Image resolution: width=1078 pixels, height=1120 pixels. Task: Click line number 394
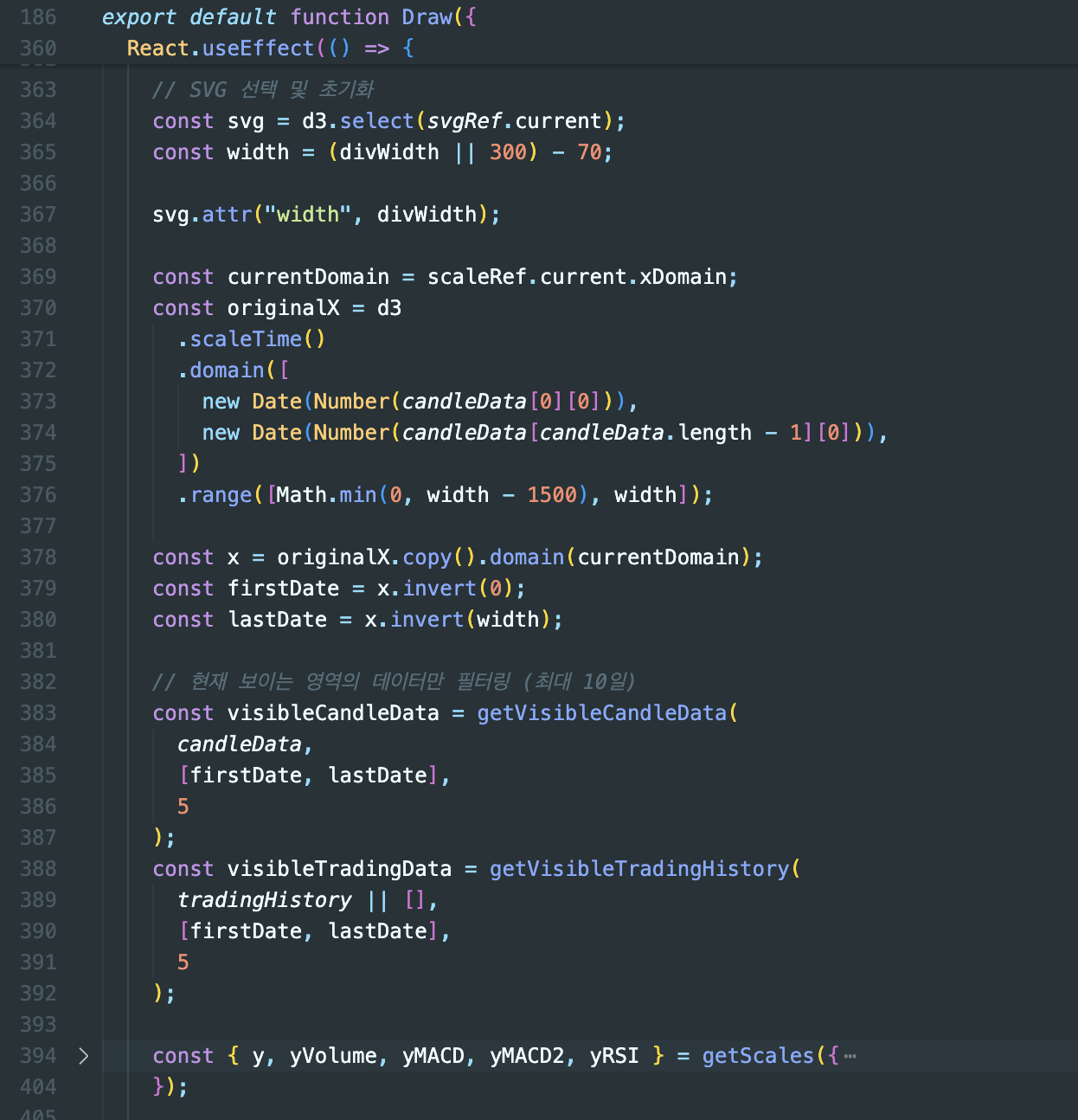pyautogui.click(x=38, y=1055)
